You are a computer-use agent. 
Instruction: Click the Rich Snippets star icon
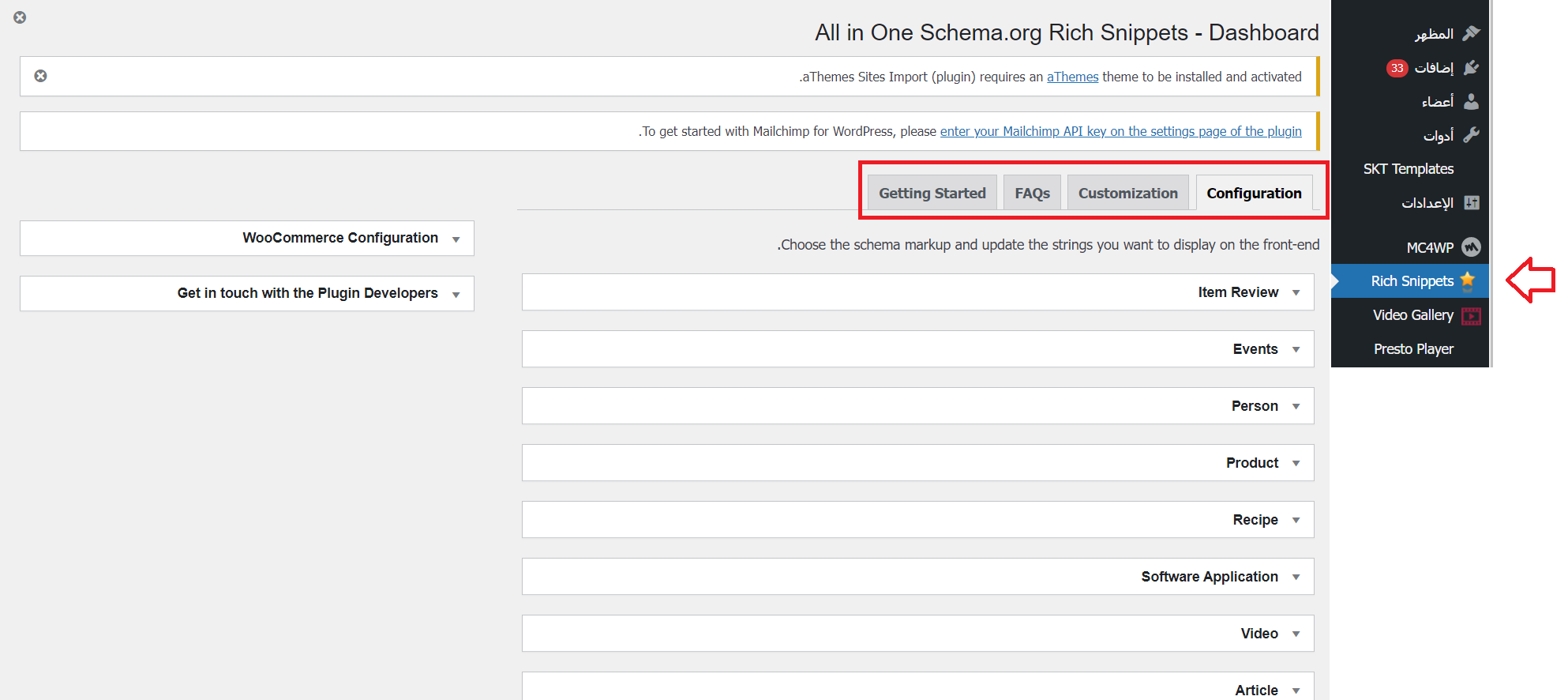(x=1468, y=280)
